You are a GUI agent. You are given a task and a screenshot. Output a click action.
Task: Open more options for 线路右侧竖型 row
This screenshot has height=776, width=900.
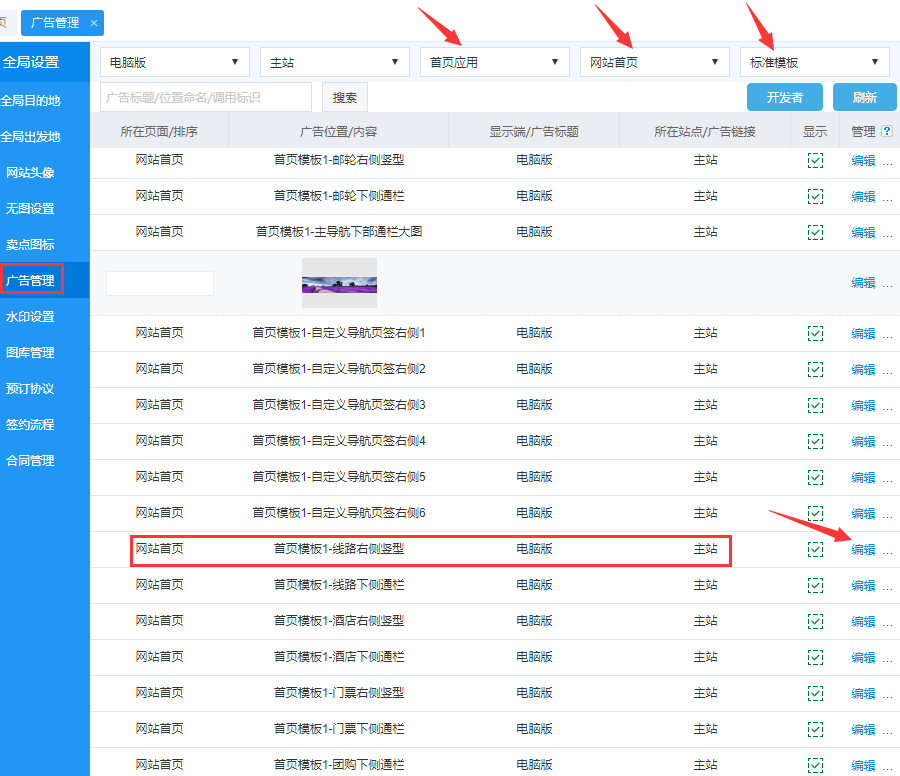887,549
